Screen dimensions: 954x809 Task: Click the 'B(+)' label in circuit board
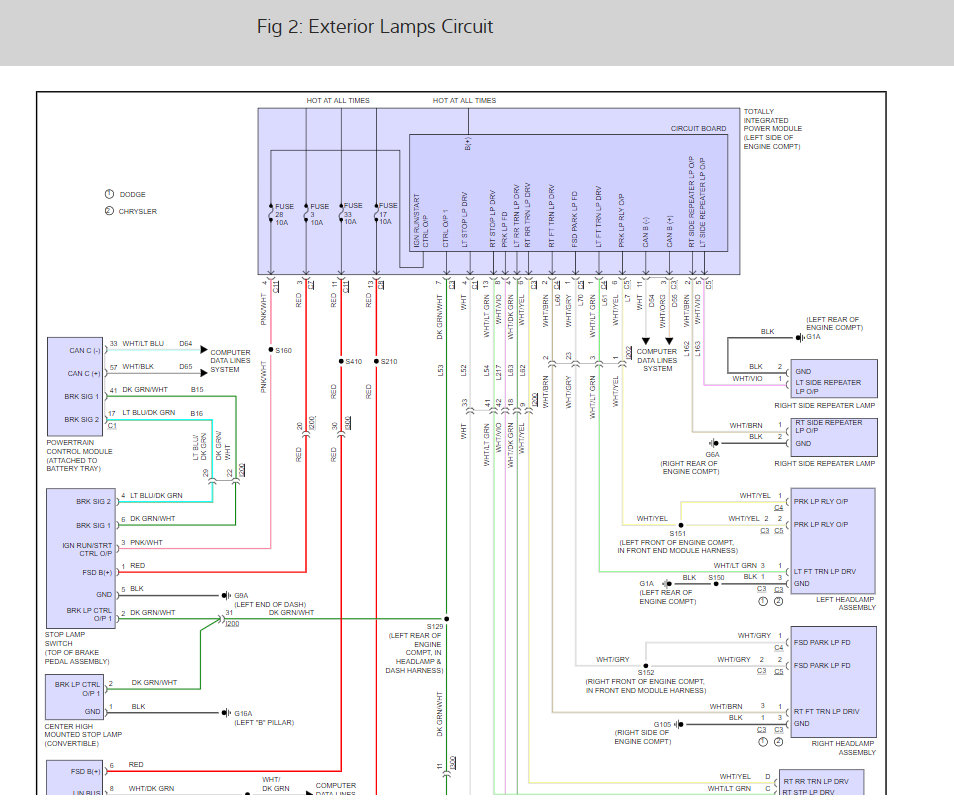(468, 144)
